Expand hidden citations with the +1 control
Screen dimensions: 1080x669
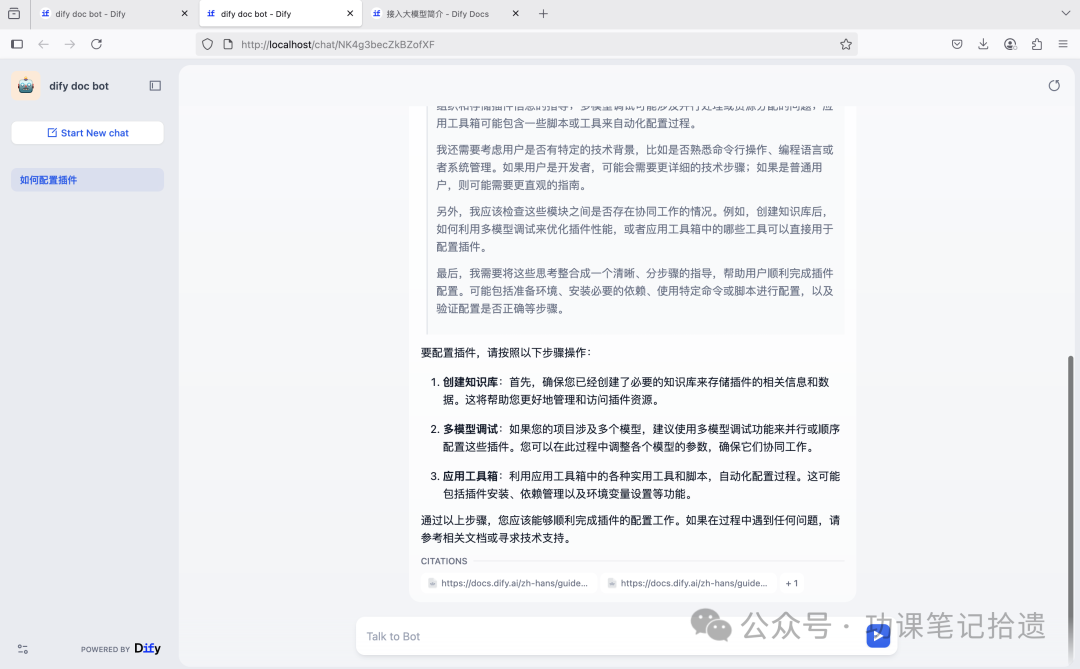pos(791,582)
